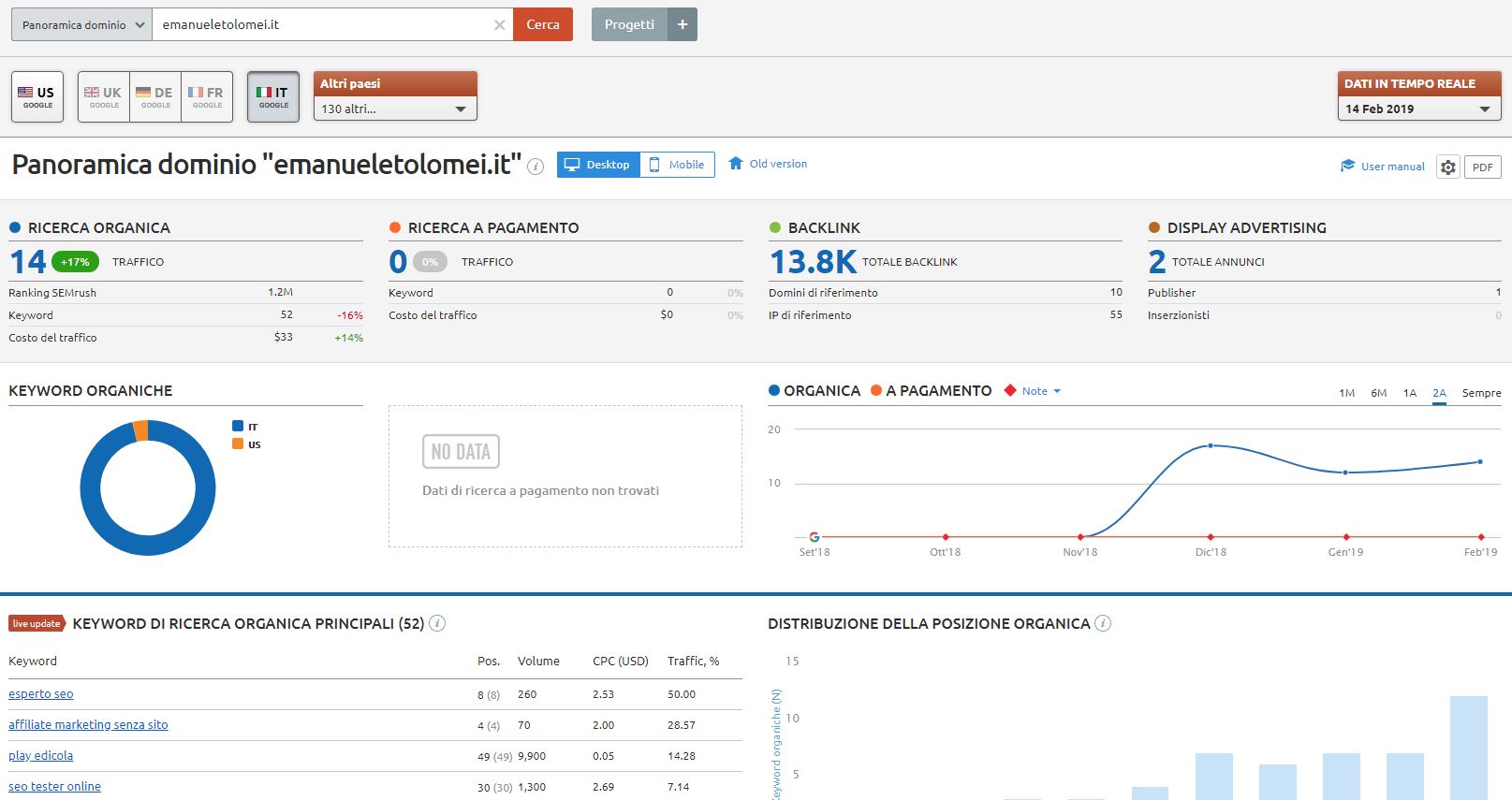
Task: Toggle ORGANICA series in chart legend
Action: (x=814, y=390)
